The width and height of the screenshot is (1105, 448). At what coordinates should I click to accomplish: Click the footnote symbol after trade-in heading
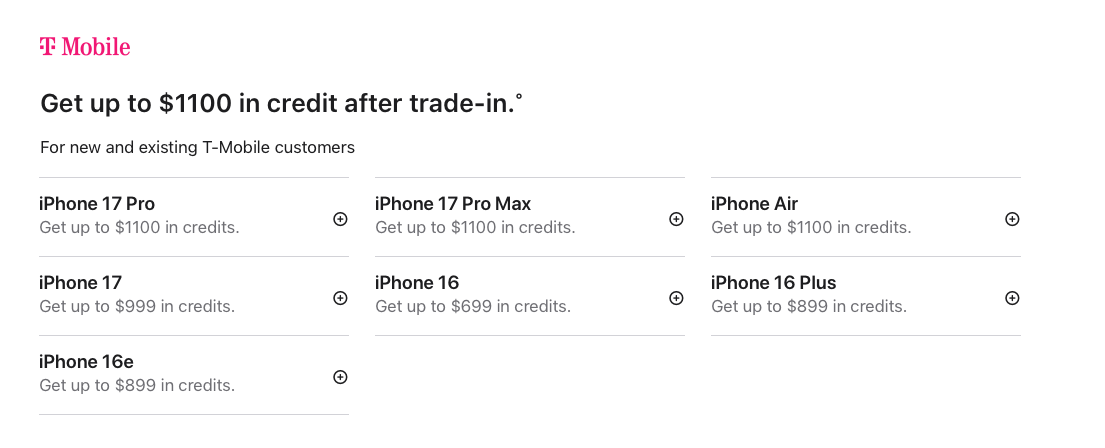pyautogui.click(x=519, y=95)
